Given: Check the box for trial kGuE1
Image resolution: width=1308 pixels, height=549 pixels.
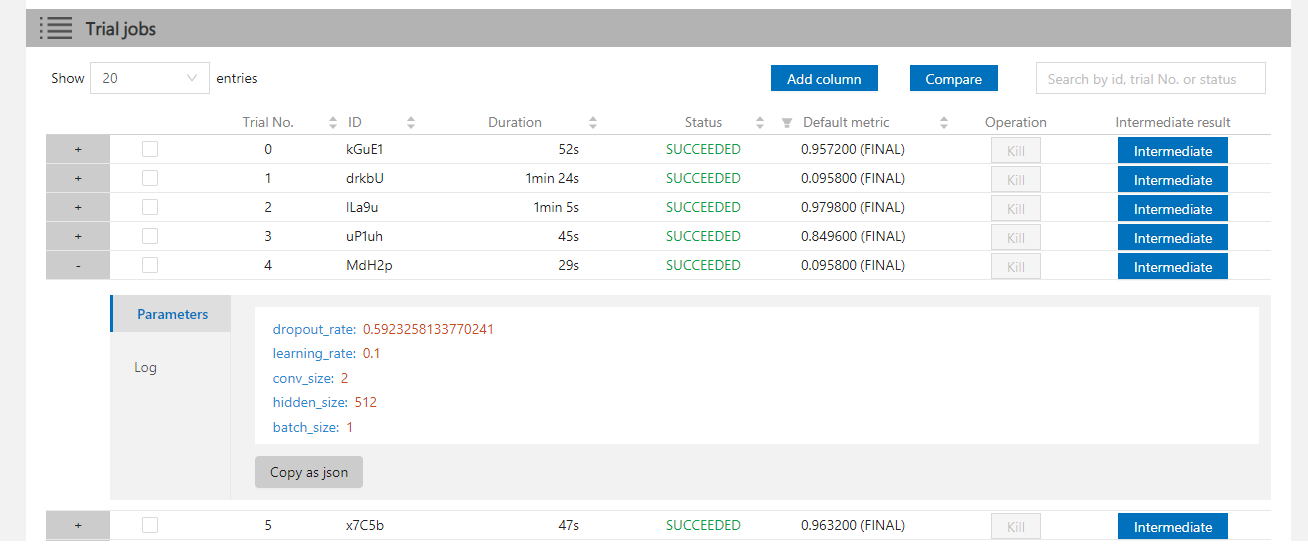Looking at the screenshot, I should tap(150, 149).
